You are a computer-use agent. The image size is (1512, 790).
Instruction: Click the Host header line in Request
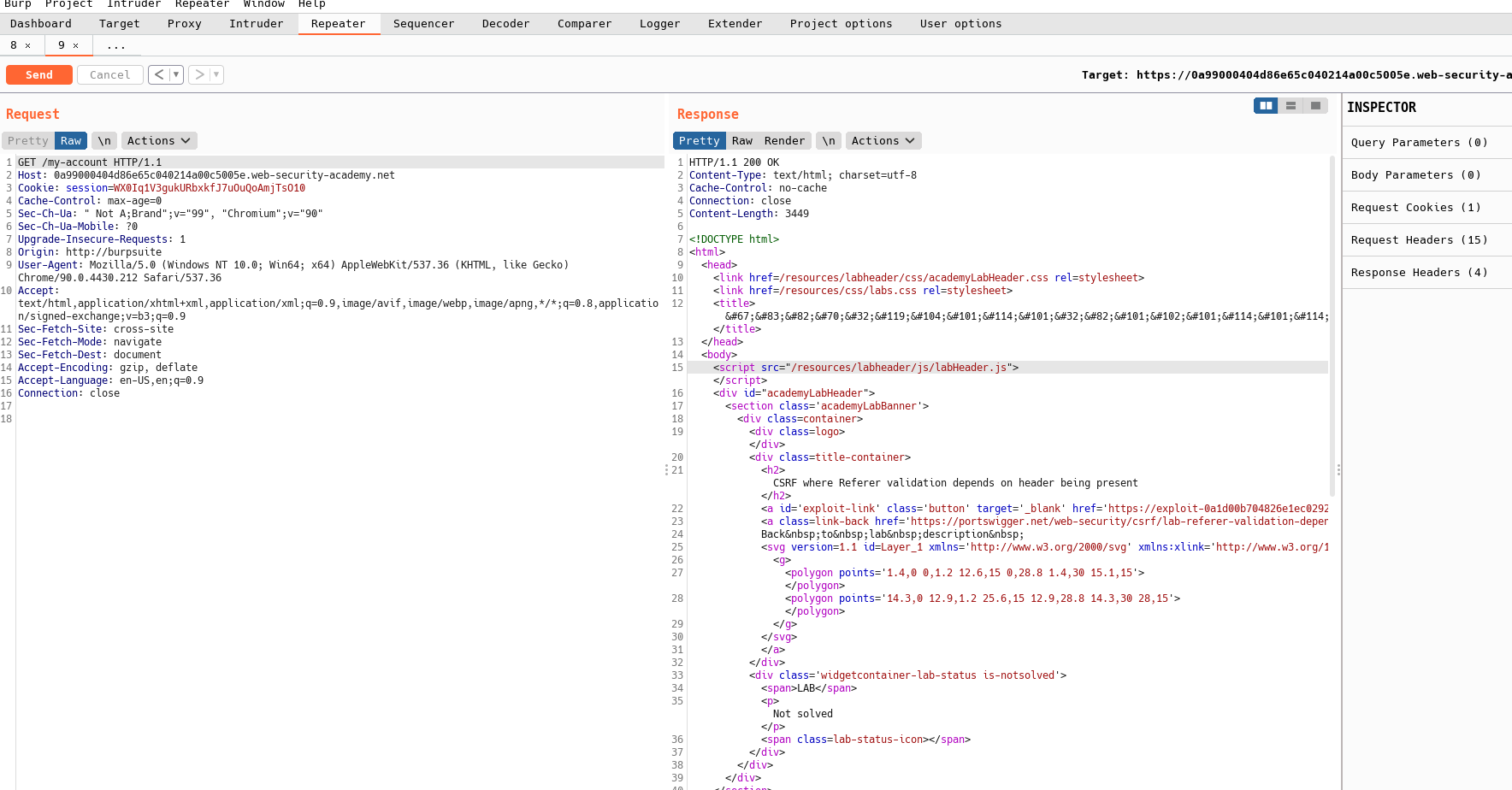(x=206, y=175)
